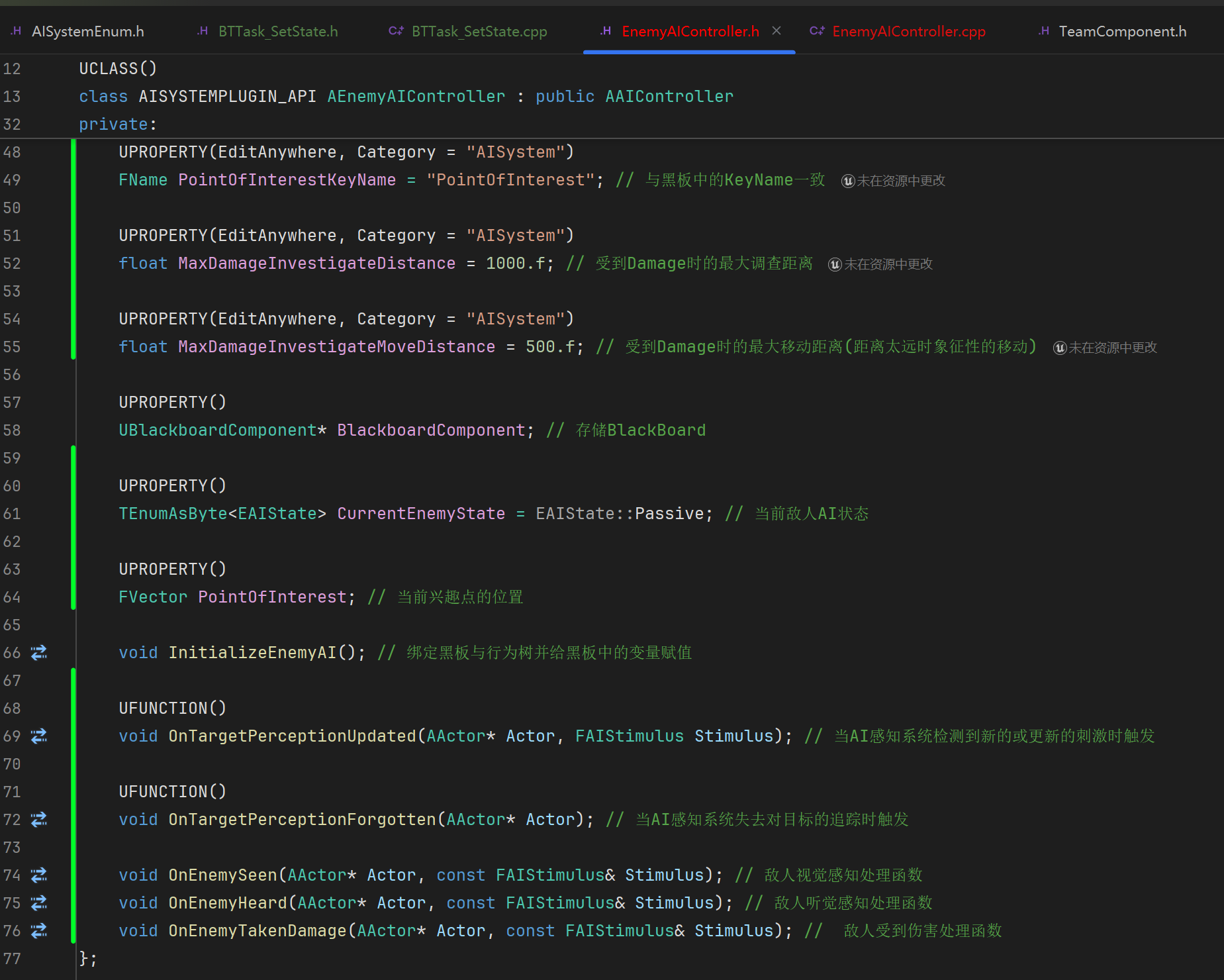Image resolution: width=1224 pixels, height=980 pixels.
Task: Click the '当前敌人AI状态' comment
Action: click(x=812, y=514)
